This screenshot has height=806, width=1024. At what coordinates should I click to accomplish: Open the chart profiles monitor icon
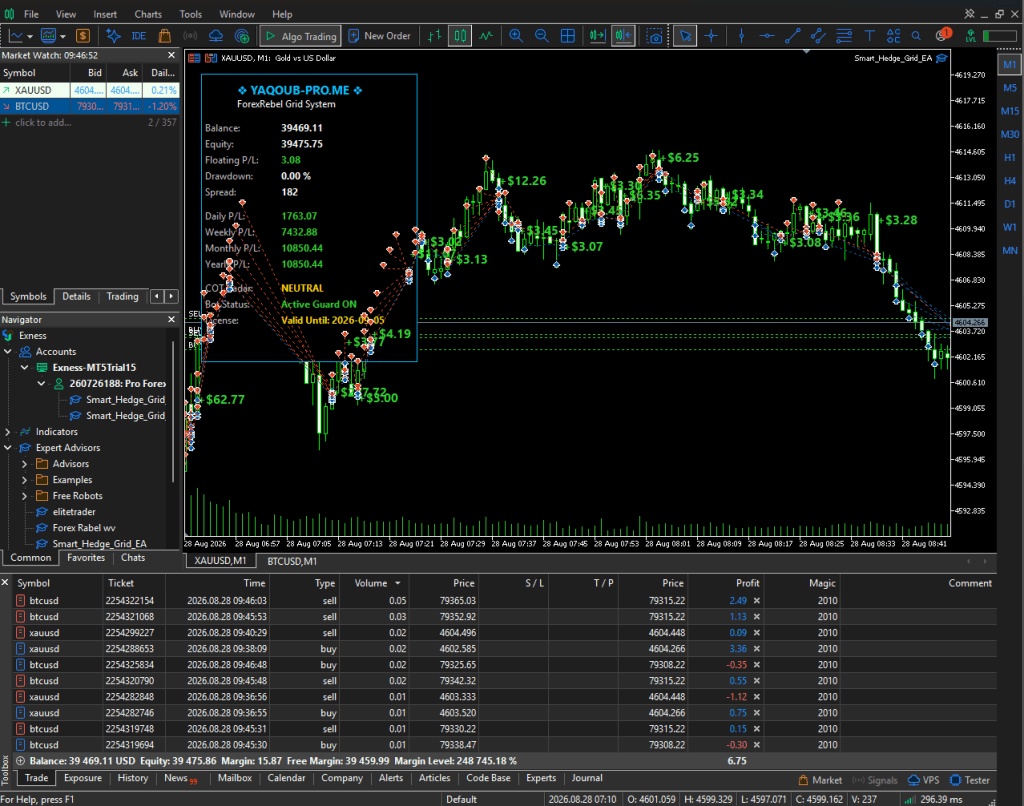point(49,36)
